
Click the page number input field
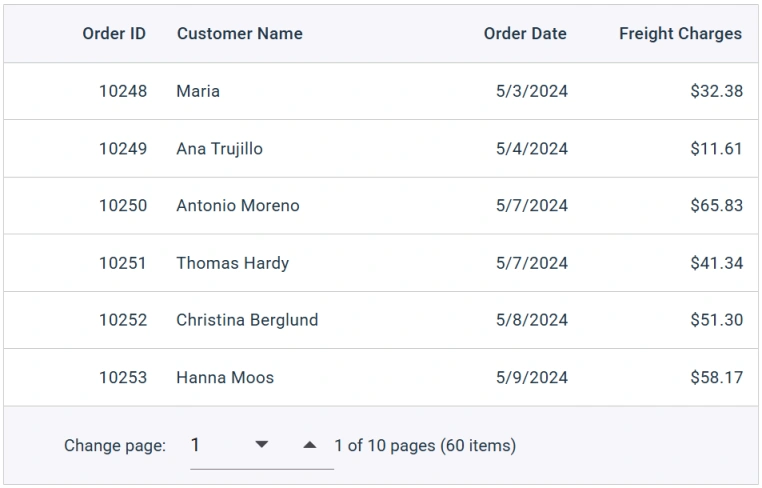click(x=215, y=445)
